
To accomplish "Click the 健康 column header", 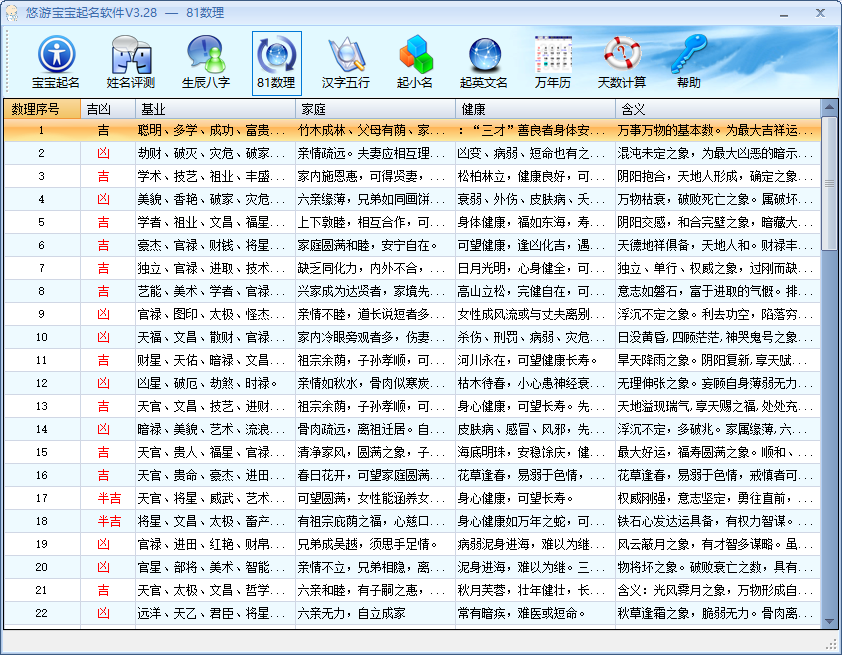I will [535, 109].
